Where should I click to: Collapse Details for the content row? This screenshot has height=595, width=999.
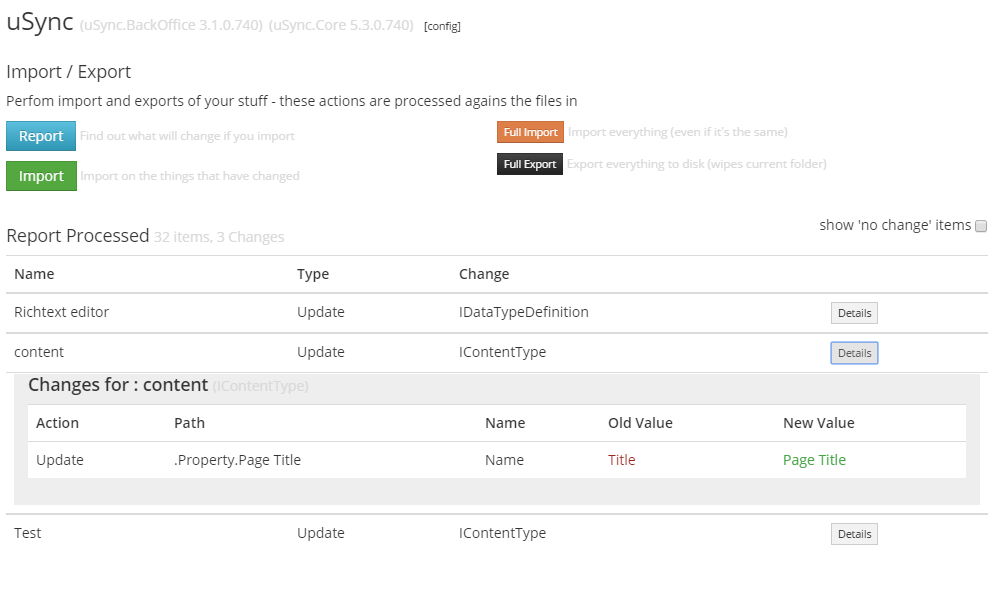[x=854, y=353]
